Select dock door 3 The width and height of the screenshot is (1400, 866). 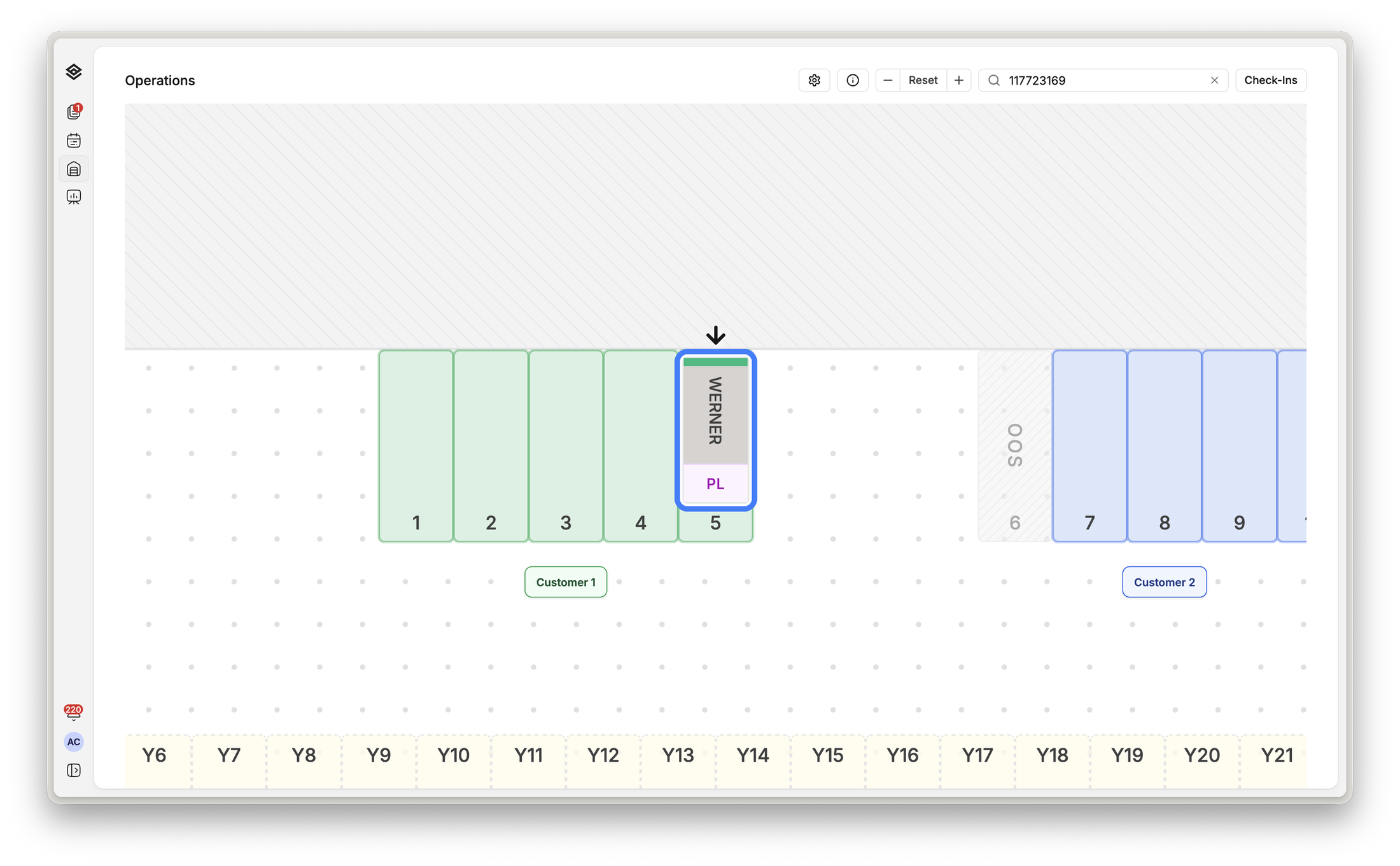coord(566,446)
